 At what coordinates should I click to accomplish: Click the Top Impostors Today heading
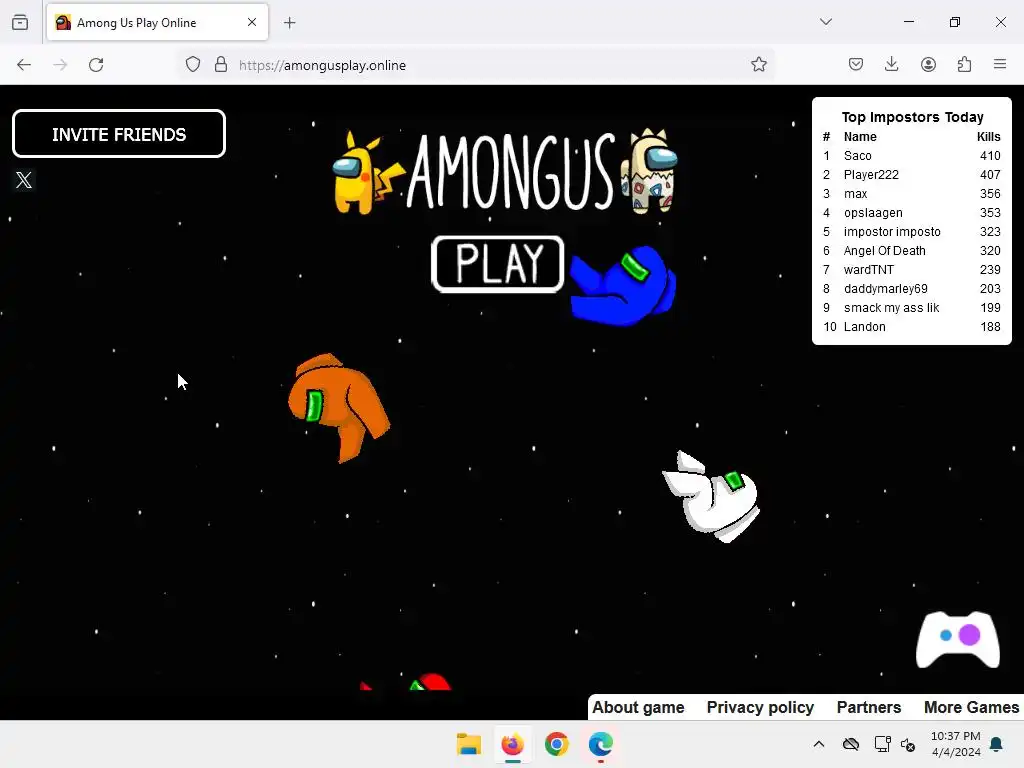coord(912,117)
